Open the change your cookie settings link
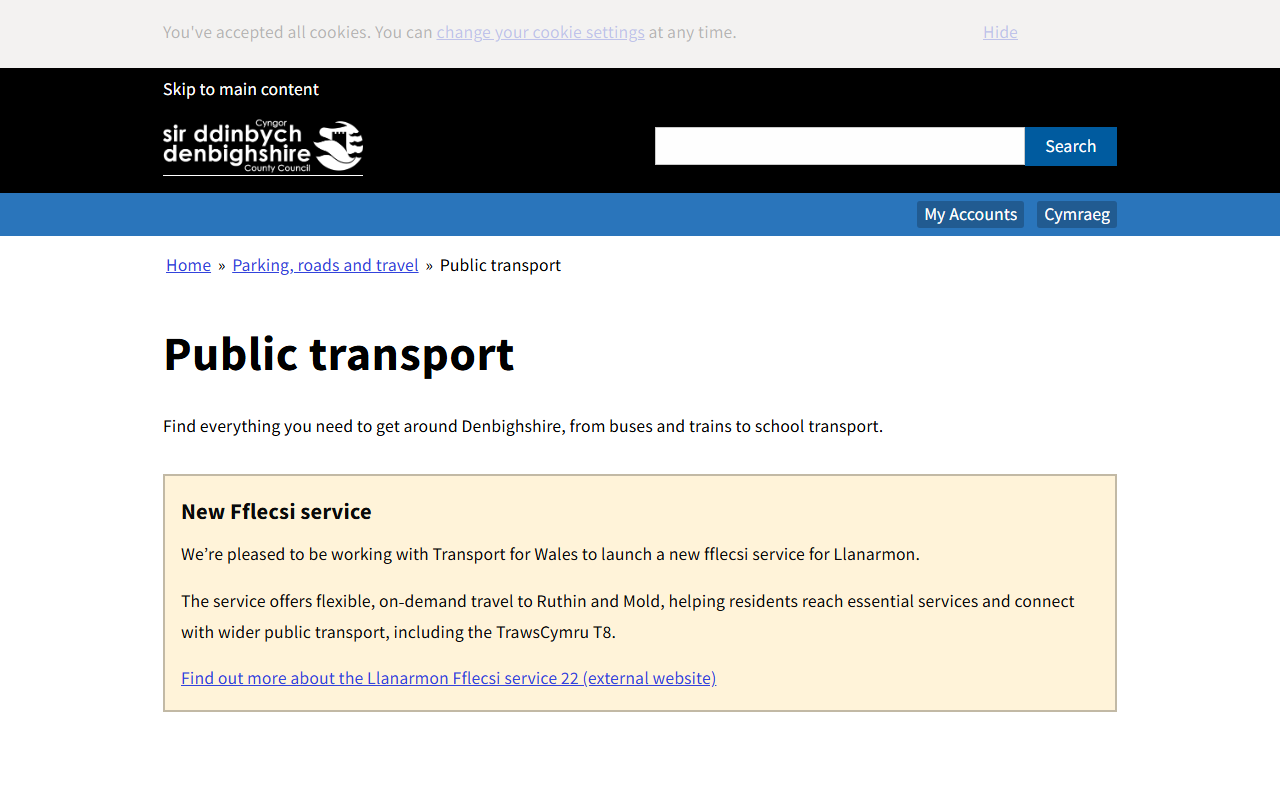This screenshot has width=1280, height=800. coord(540,32)
